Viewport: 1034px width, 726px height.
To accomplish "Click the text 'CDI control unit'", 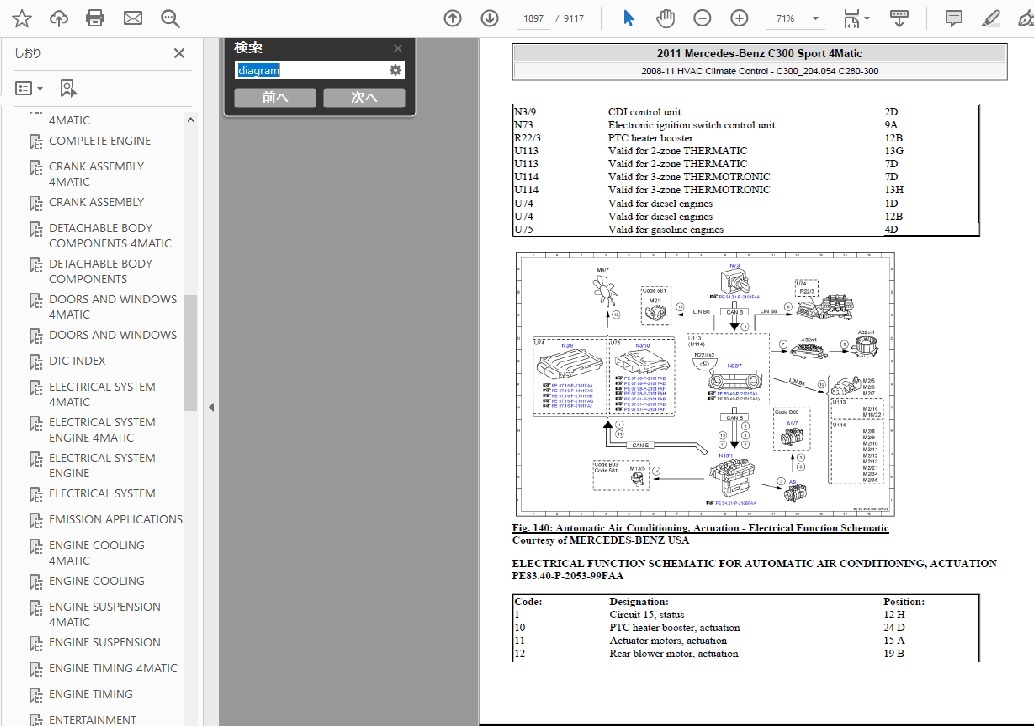I will [644, 111].
